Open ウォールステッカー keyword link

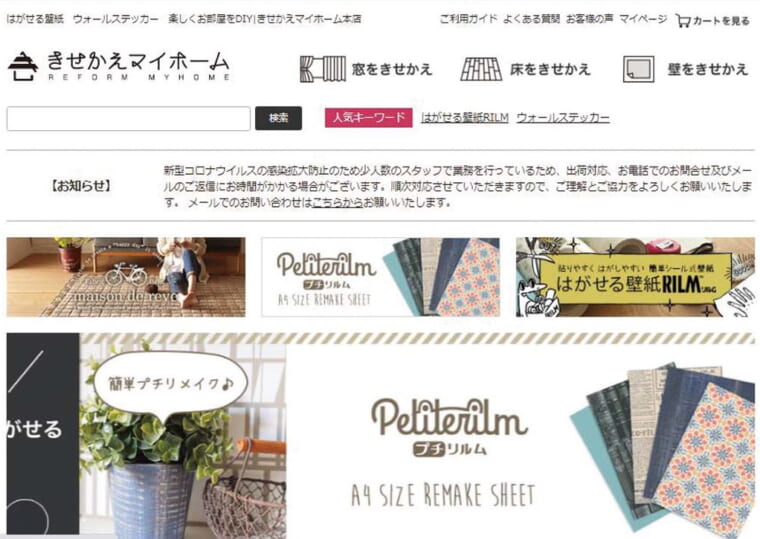563,118
